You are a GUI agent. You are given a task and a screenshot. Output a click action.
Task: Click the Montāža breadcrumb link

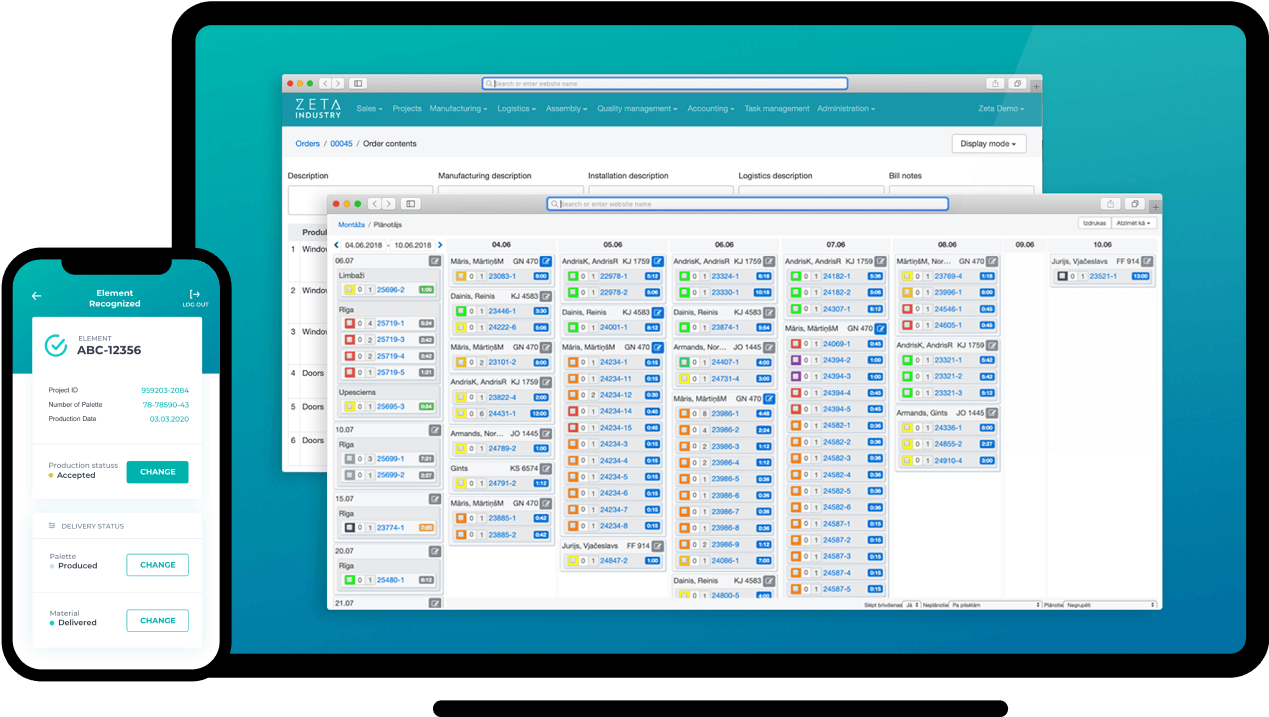(x=351, y=225)
